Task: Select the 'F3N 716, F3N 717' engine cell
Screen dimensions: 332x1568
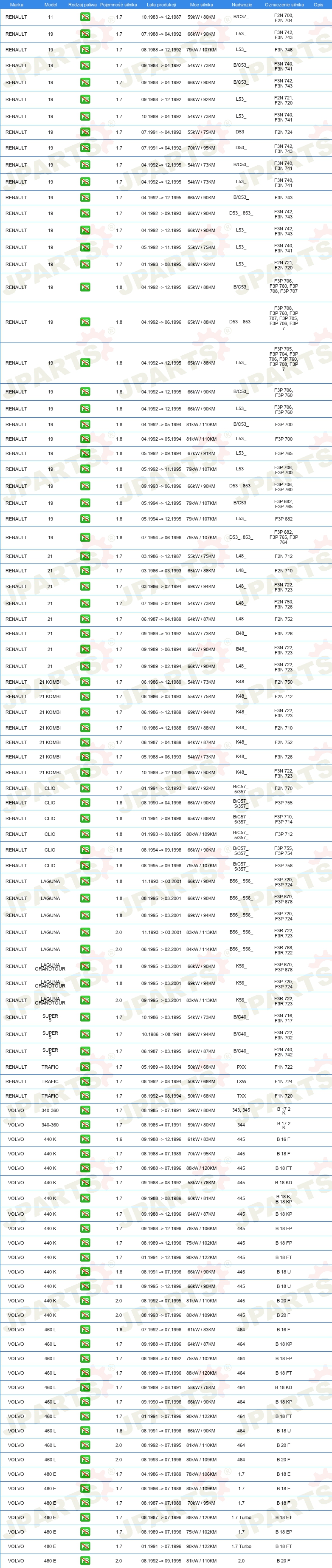Action: pos(283,1018)
